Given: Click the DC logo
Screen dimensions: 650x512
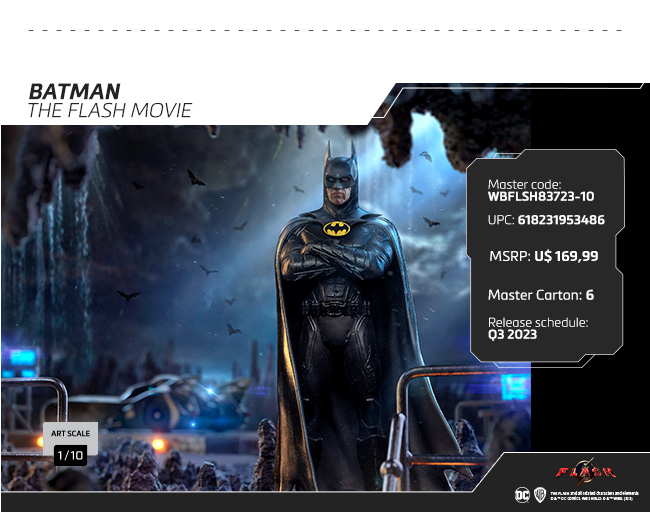Looking at the screenshot, I should click(x=521, y=493).
